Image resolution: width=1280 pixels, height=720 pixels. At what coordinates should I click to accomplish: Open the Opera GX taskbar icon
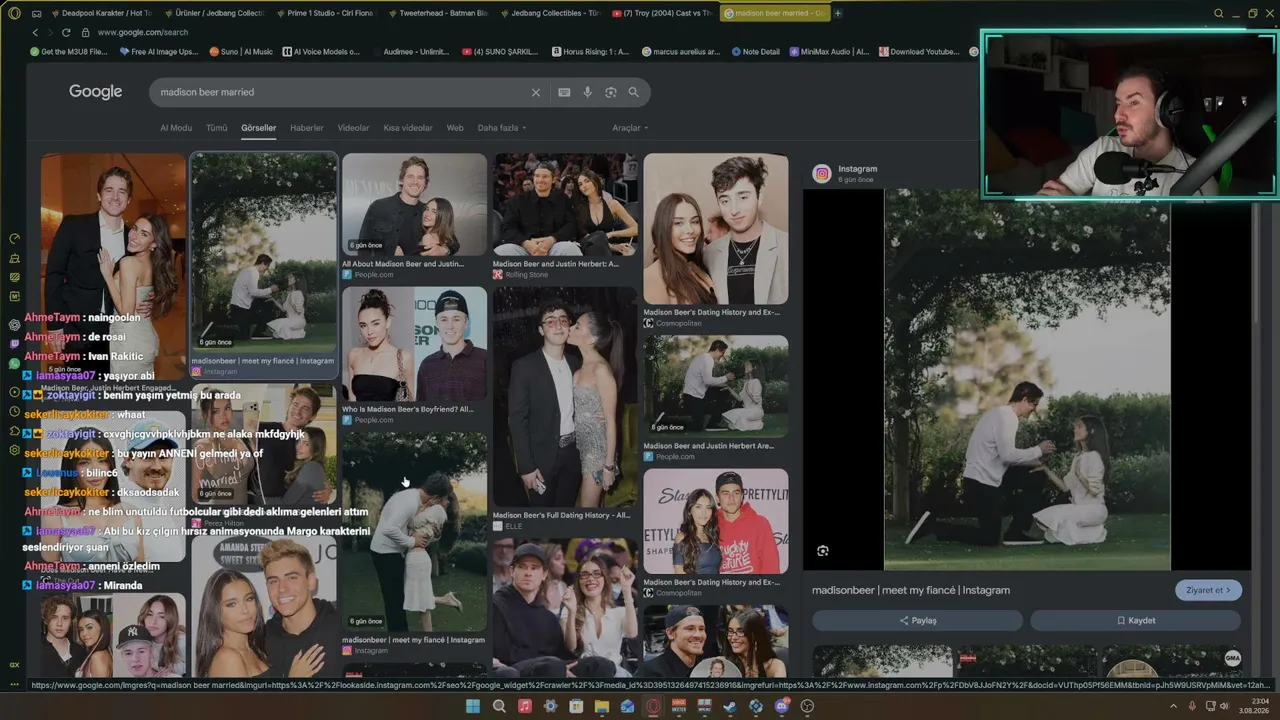pos(653,706)
